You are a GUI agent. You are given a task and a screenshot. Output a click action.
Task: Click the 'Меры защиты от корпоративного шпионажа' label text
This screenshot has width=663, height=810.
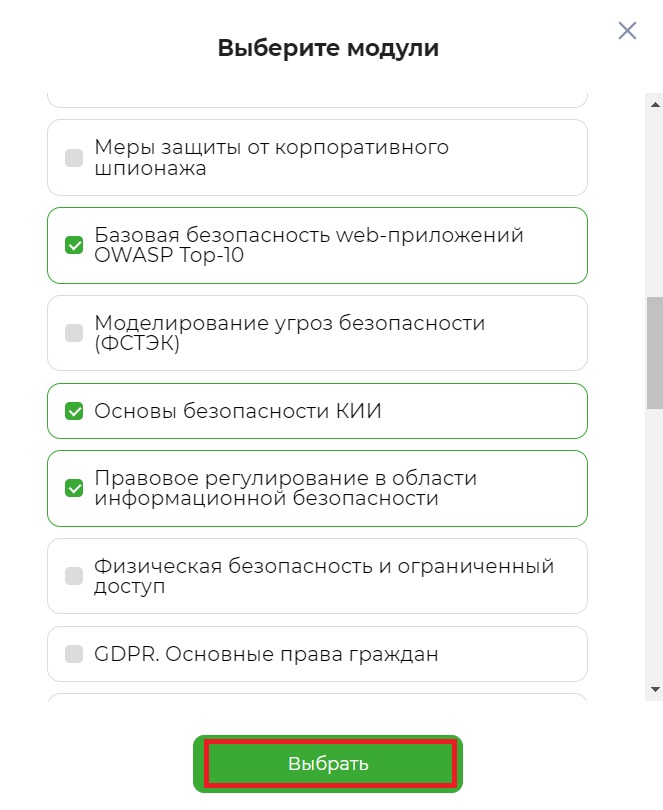coord(271,158)
